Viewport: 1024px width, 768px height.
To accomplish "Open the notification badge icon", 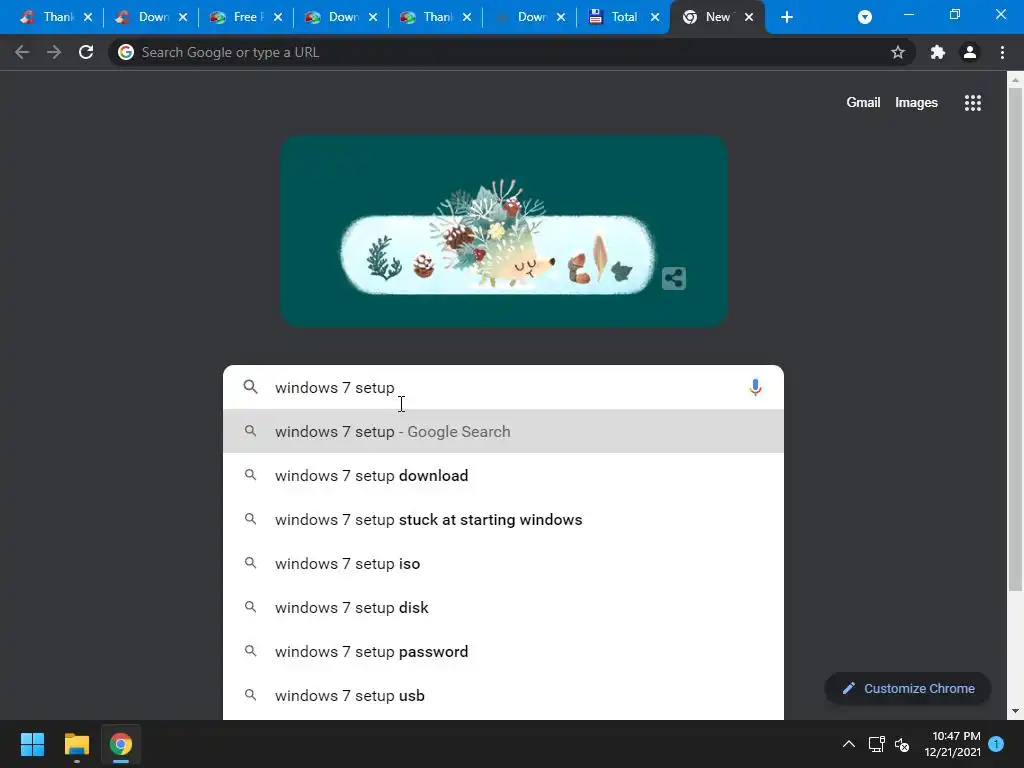I will [995, 743].
